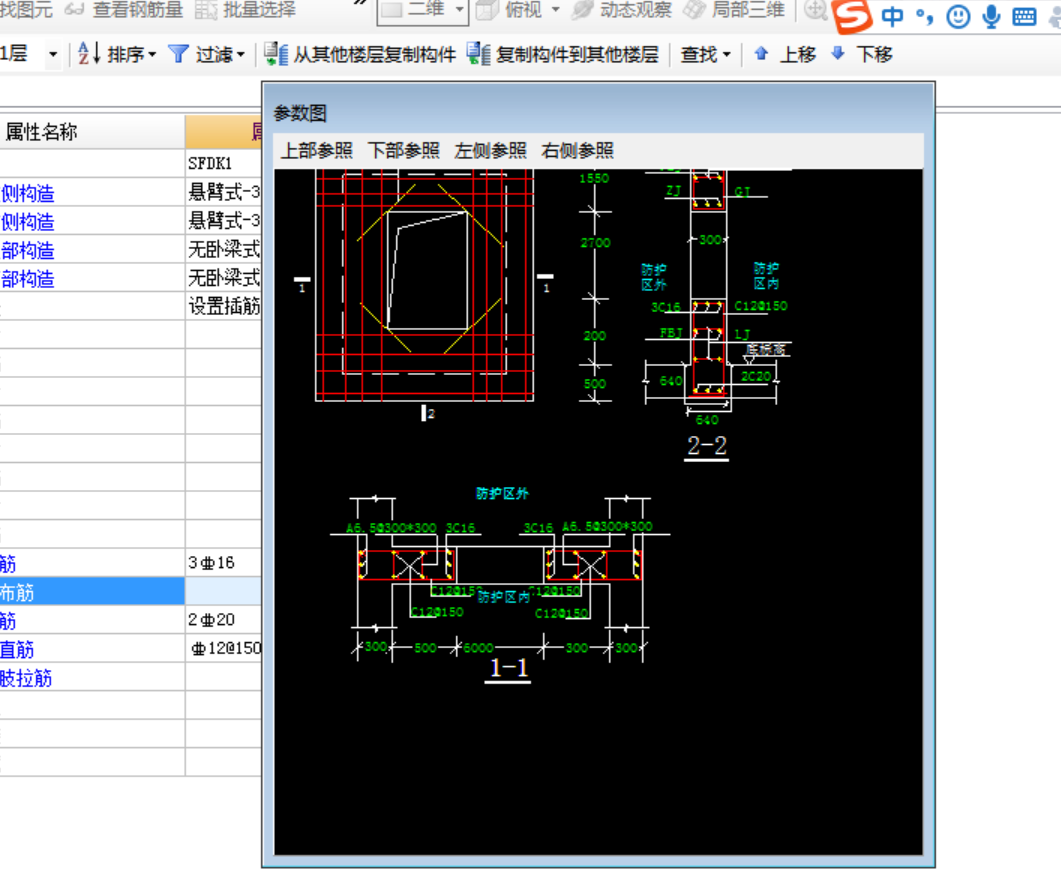
Task: Click the 2C20 rebar label in drawing
Action: pyautogui.click(x=756, y=376)
